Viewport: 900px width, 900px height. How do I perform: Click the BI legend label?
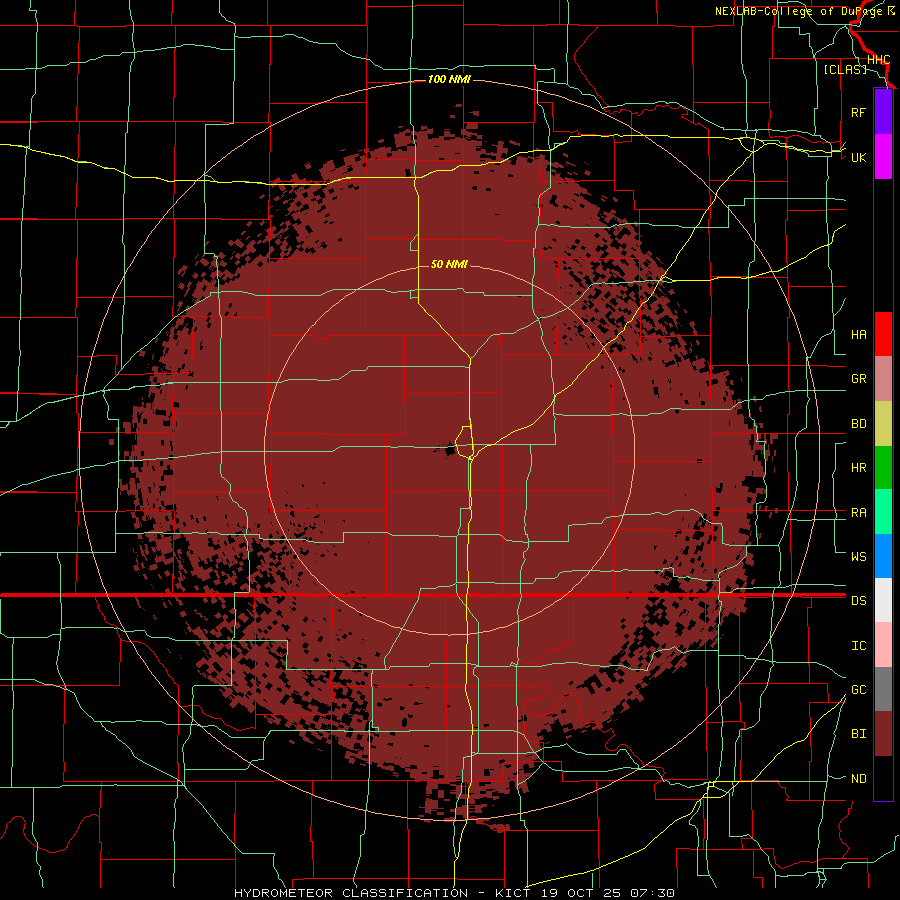point(858,734)
